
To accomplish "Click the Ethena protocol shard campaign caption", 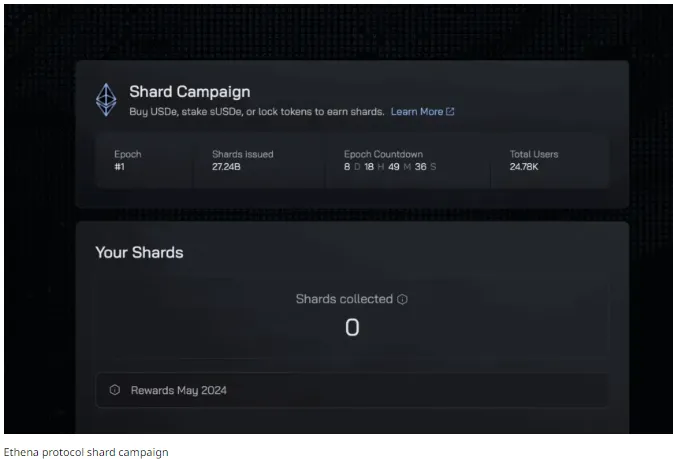I will (86, 452).
